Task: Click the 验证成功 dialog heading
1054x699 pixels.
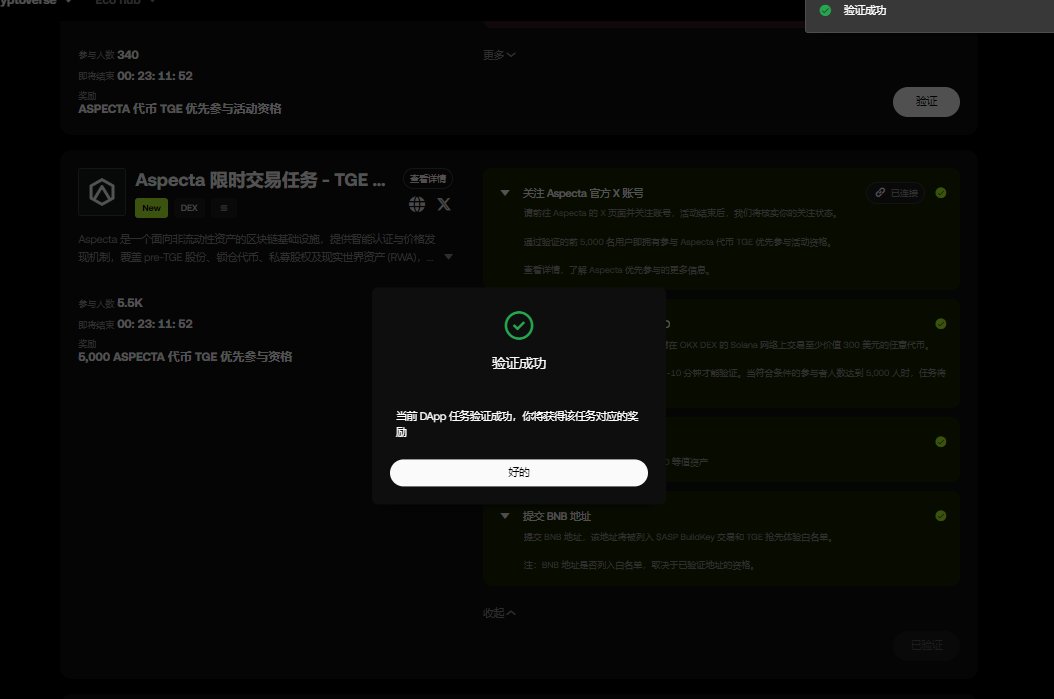Action: pyautogui.click(x=518, y=364)
